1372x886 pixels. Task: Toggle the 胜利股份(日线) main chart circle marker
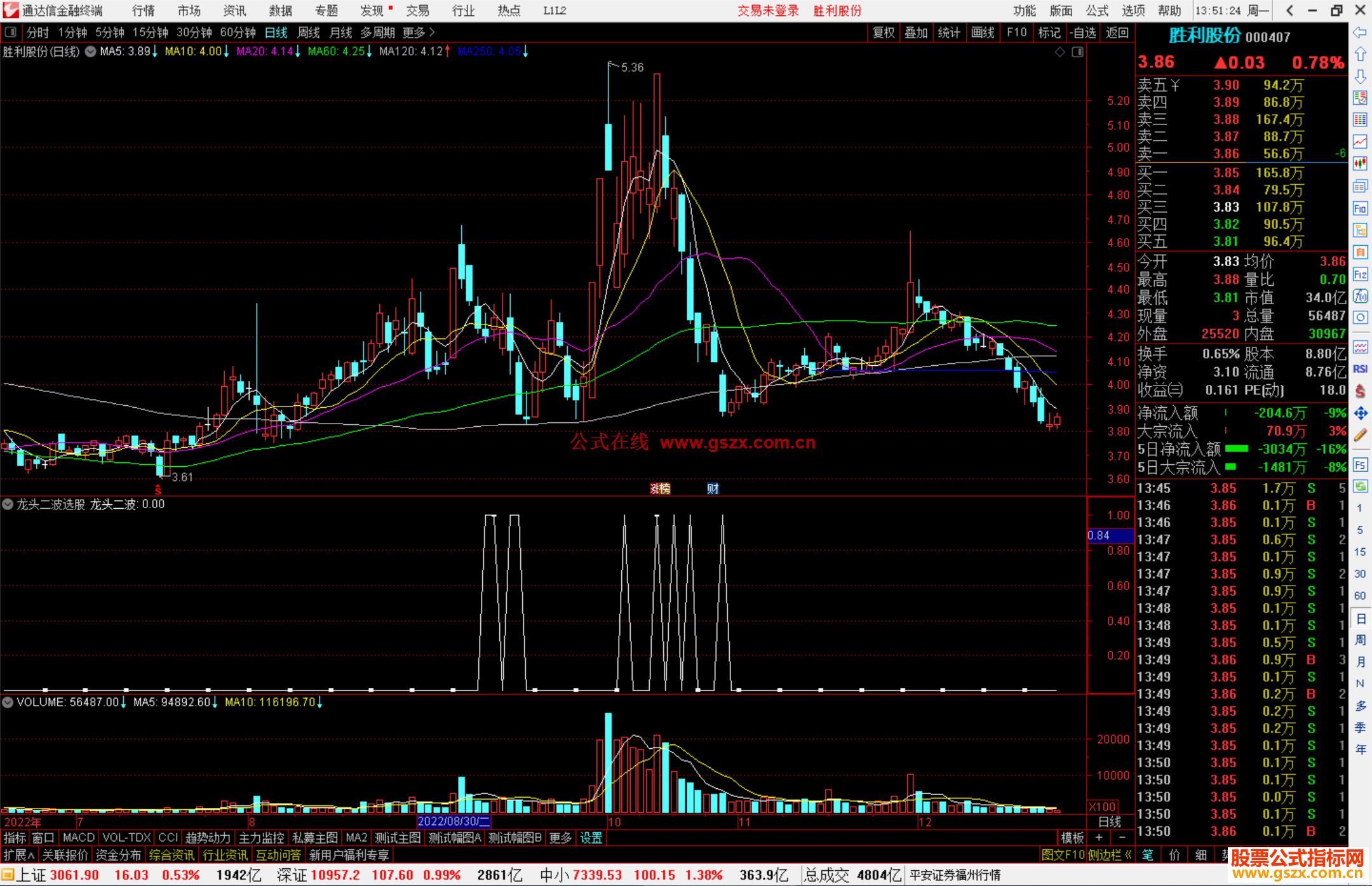[91, 52]
